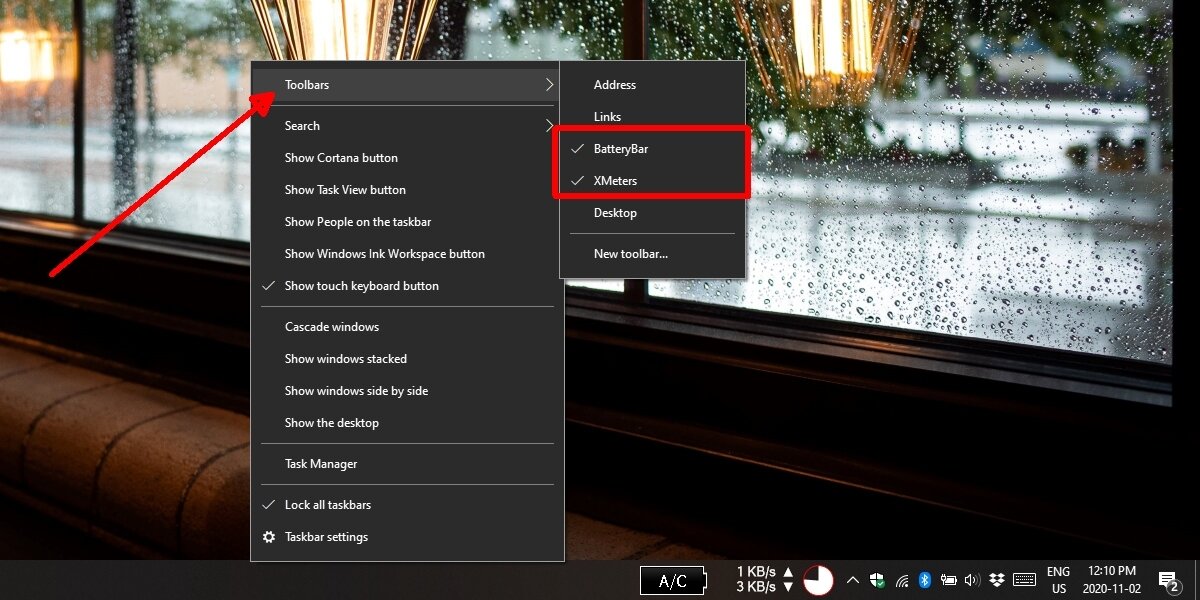1200x600 pixels.
Task: Open the Wi-Fi network icon
Action: pyautogui.click(x=901, y=580)
